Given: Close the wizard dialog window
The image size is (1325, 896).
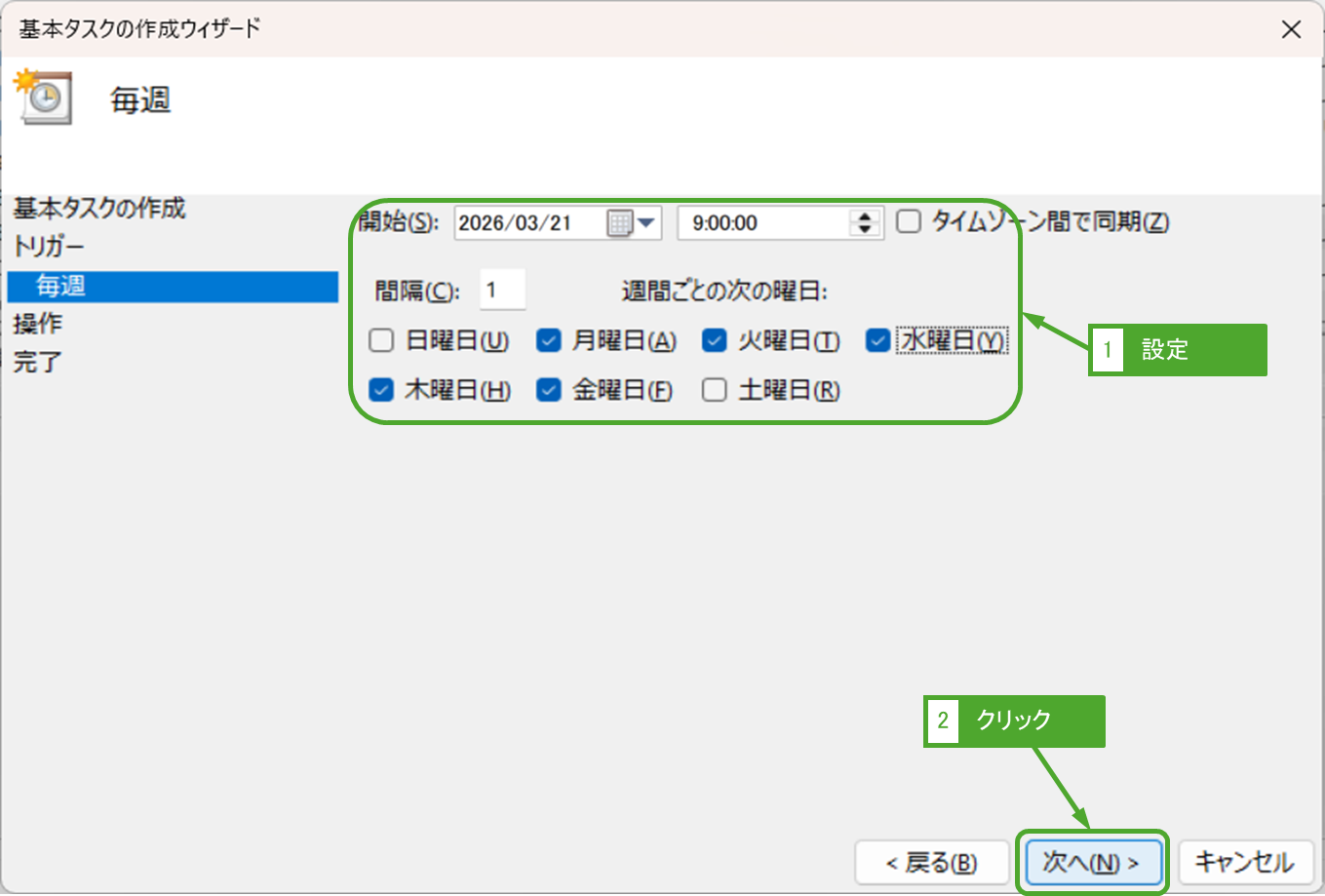Looking at the screenshot, I should 1291,29.
